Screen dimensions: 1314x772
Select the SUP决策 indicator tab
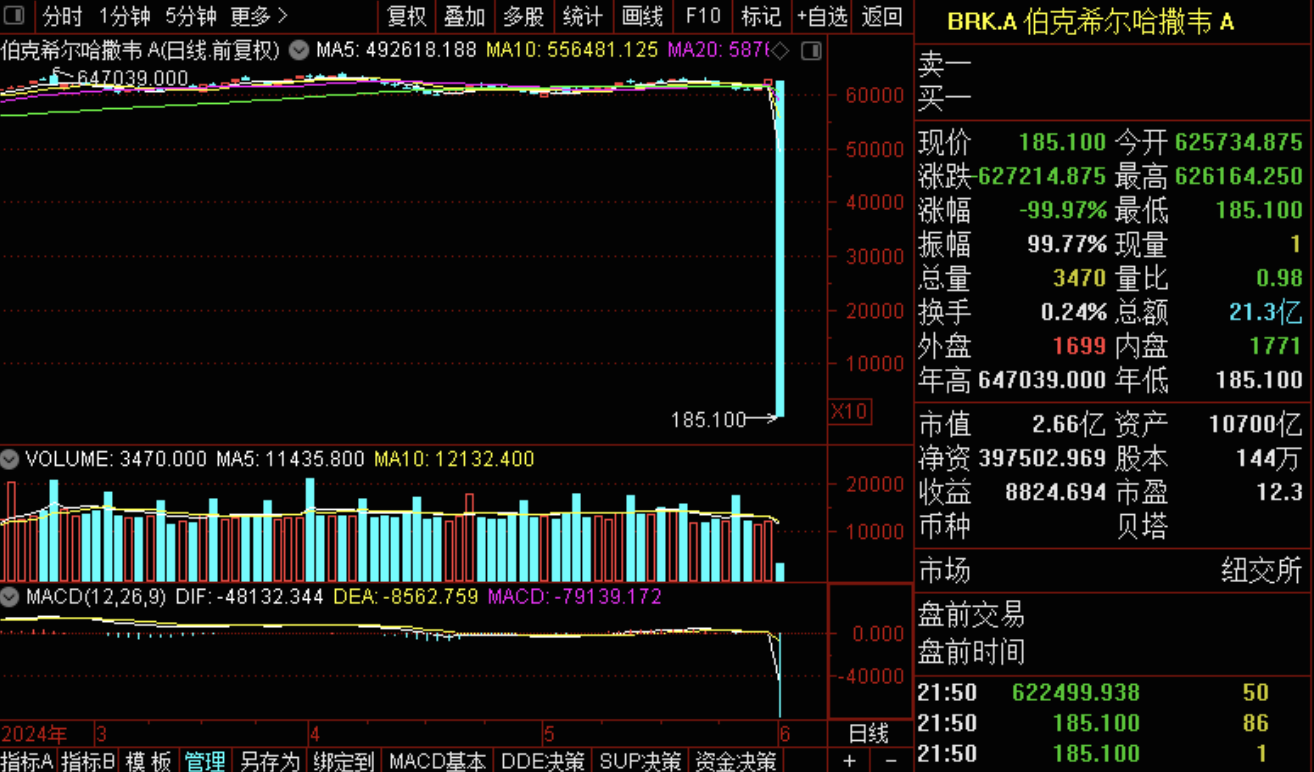tap(641, 761)
